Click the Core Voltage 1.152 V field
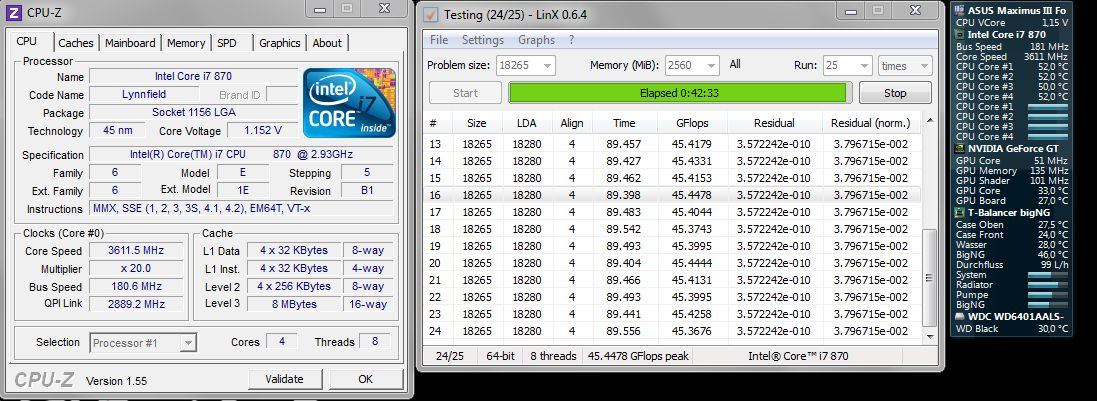Image resolution: width=1097 pixels, height=401 pixels. click(263, 130)
